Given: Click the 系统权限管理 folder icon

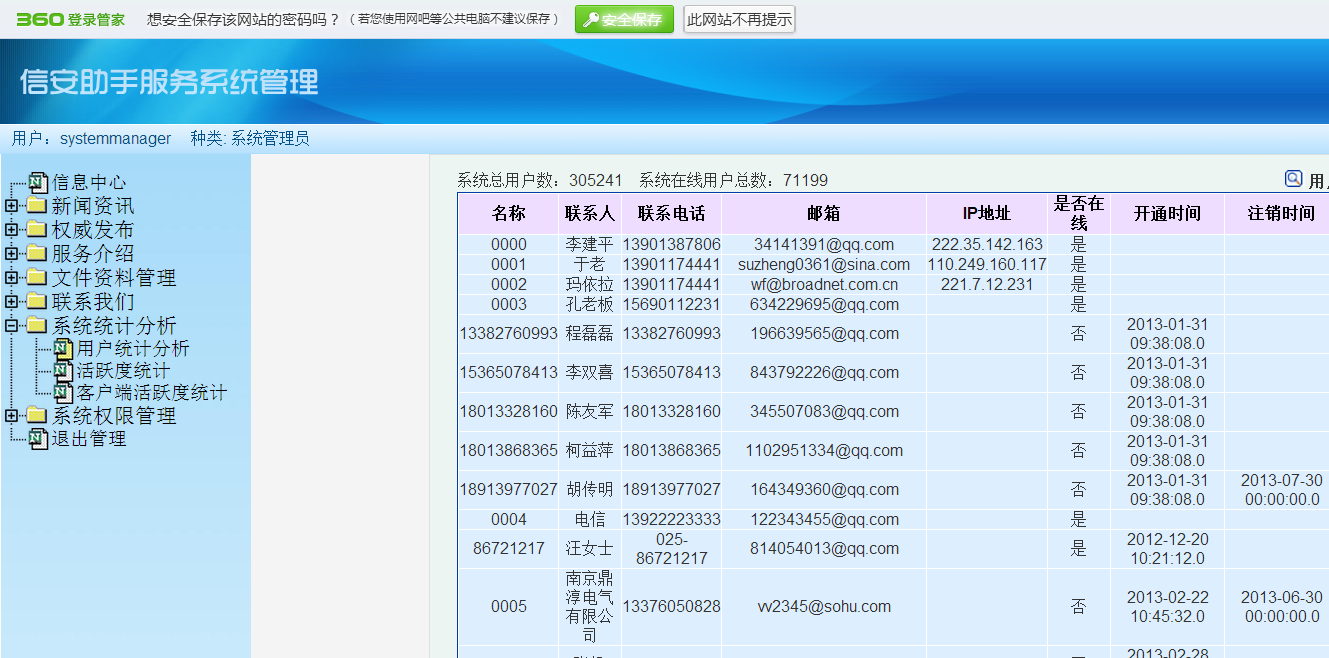Looking at the screenshot, I should click(37, 415).
